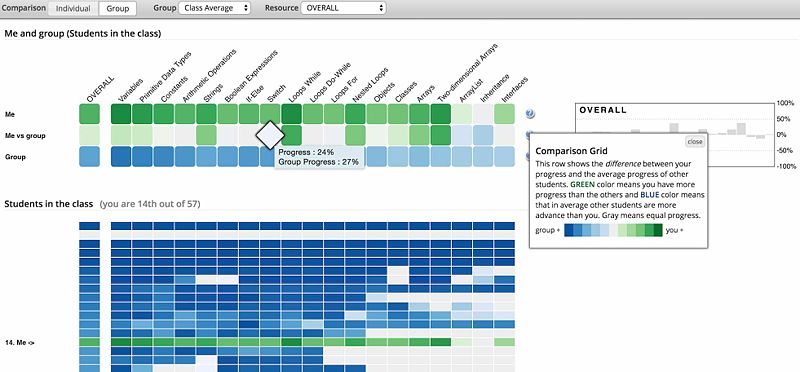
Task: Select the Loops While cell in Me row
Action: point(291,114)
